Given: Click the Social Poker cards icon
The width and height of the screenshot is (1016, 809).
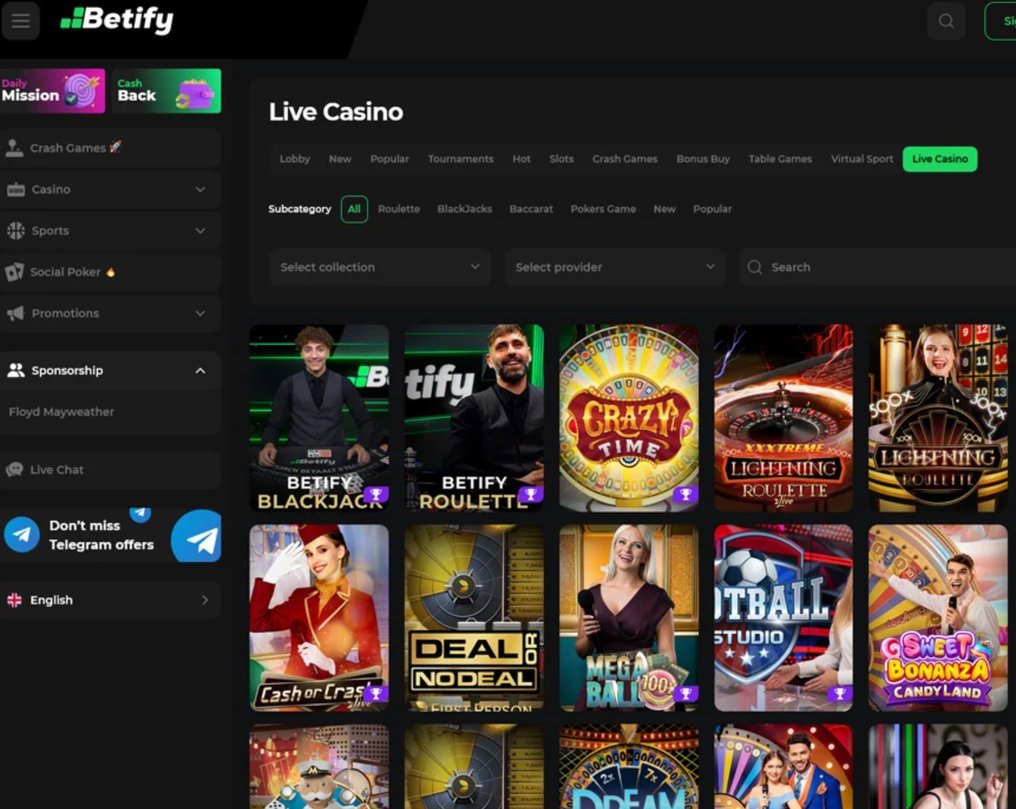Looking at the screenshot, I should (x=14, y=272).
